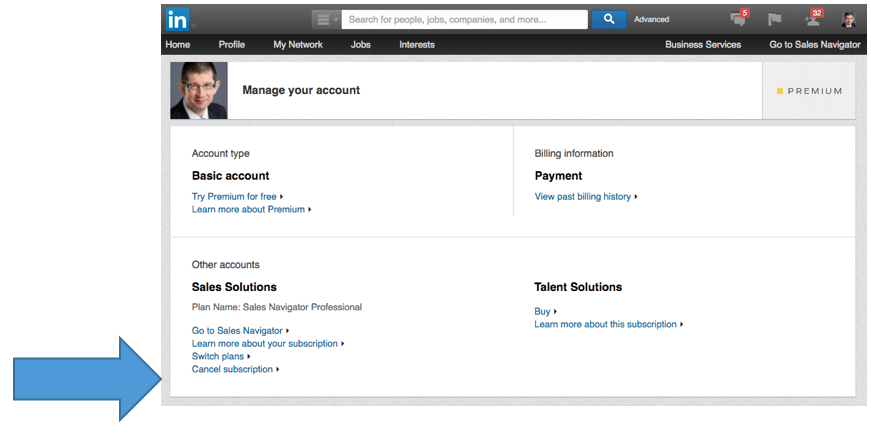Viewport: 871px width, 433px height.
Task: Go to the Jobs tab
Action: point(361,44)
